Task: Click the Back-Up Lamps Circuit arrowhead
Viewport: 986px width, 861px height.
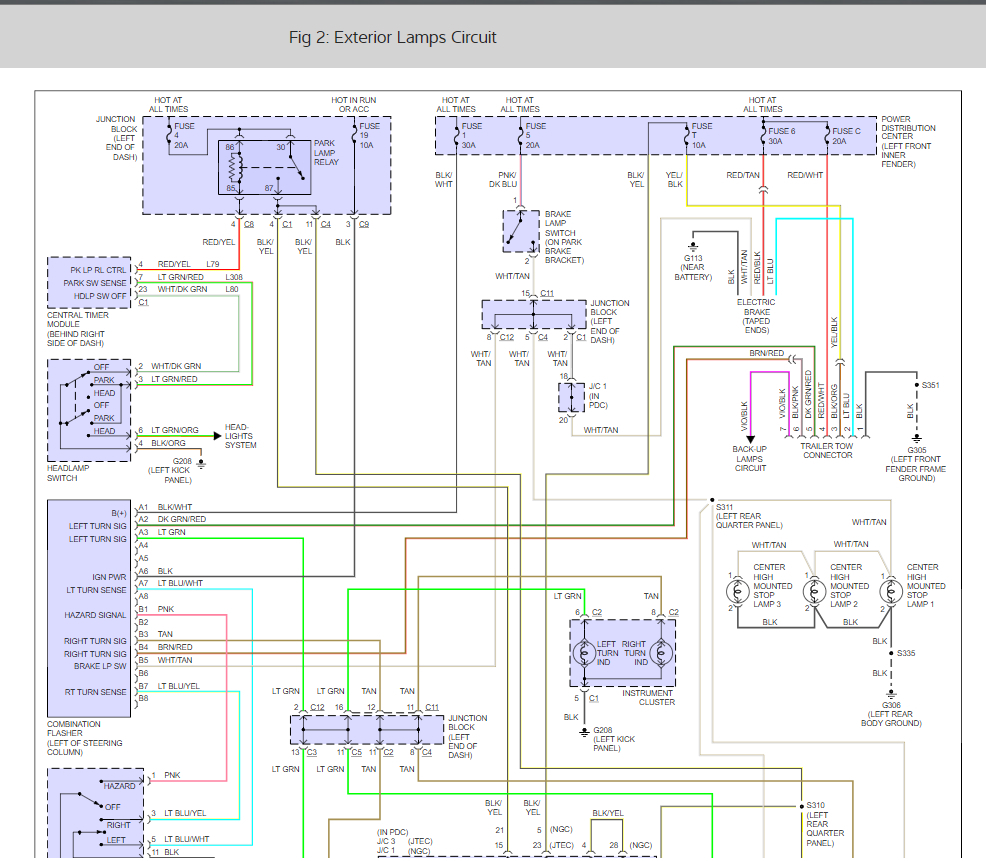Action: (x=750, y=440)
